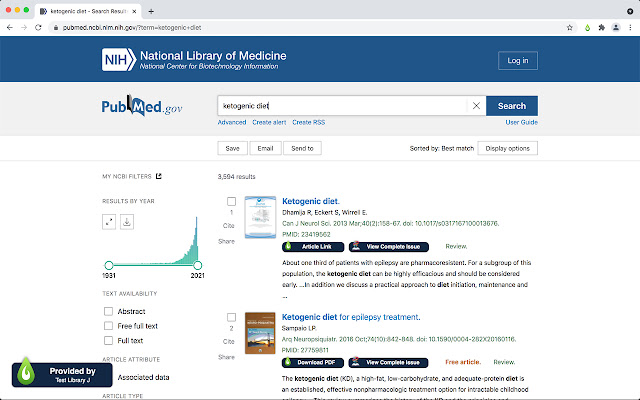Image resolution: width=640 pixels, height=400 pixels.
Task: Enable the Free full text filter
Action: [109, 326]
